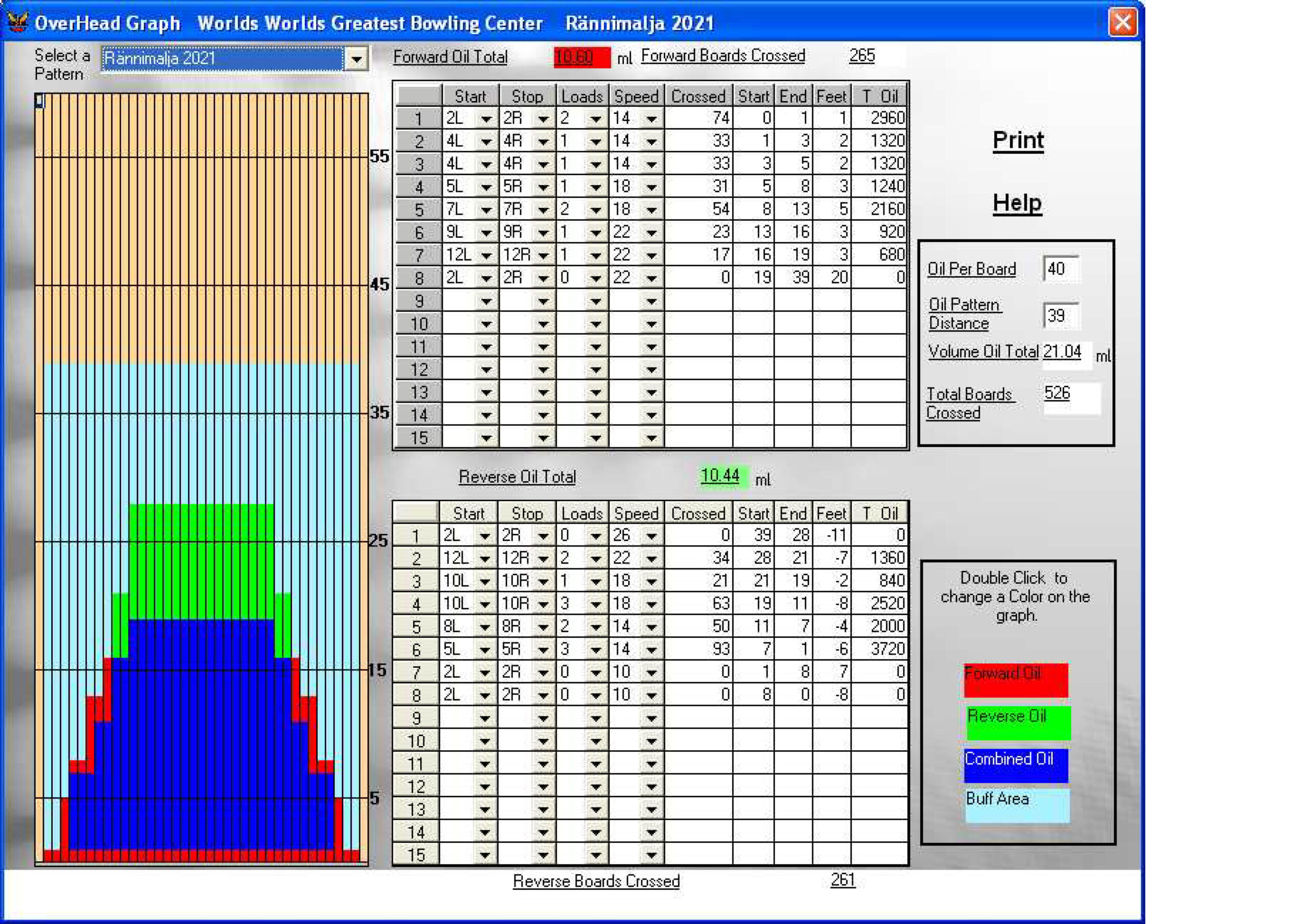Click forward row 1 T Oil cell 2960
This screenshot has height=924, width=1308.
pos(879,119)
